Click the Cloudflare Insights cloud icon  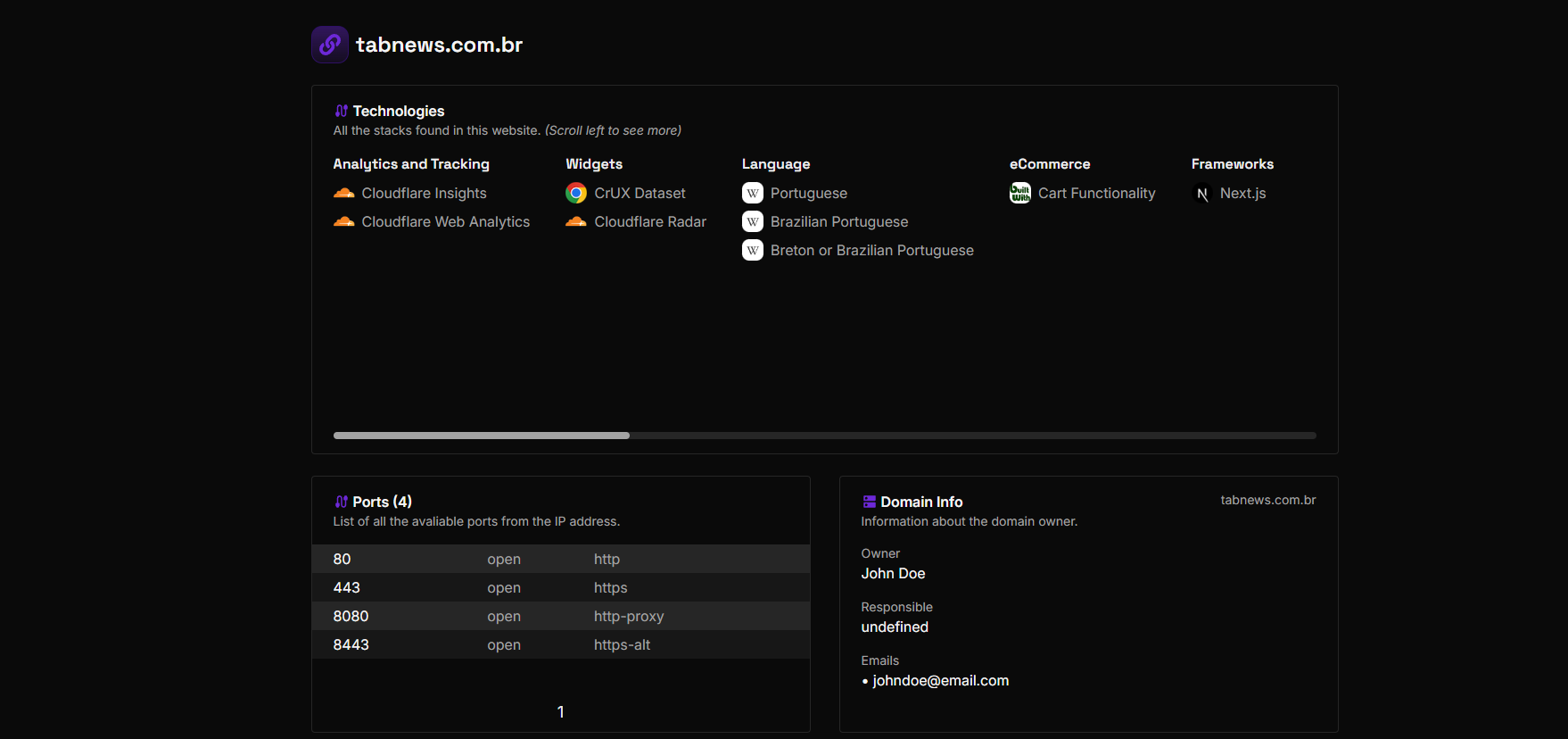click(x=344, y=193)
